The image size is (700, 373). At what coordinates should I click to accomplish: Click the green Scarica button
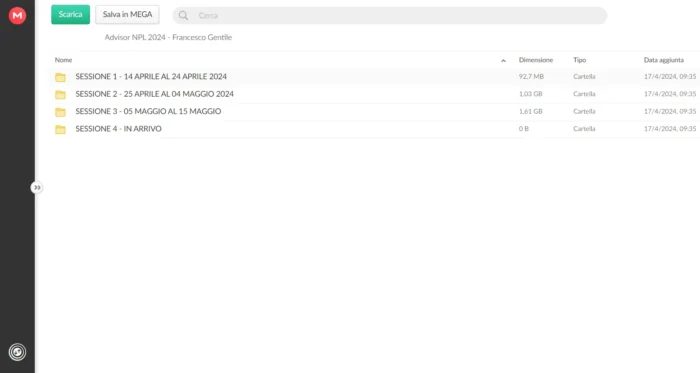(x=71, y=15)
